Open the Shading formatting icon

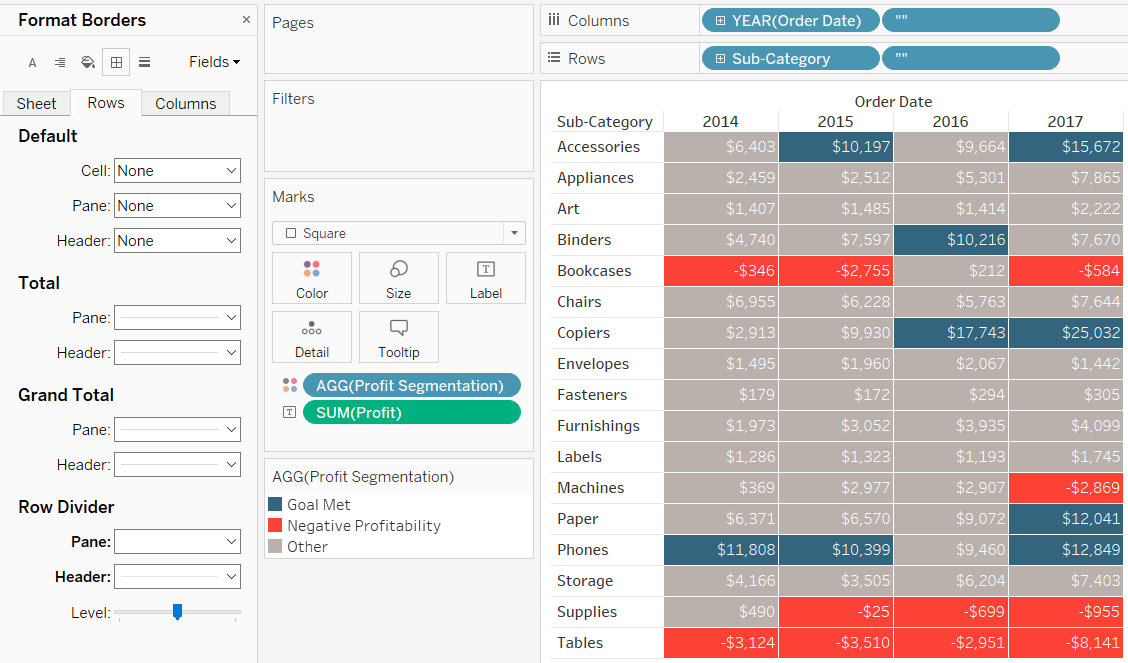pyautogui.click(x=87, y=62)
